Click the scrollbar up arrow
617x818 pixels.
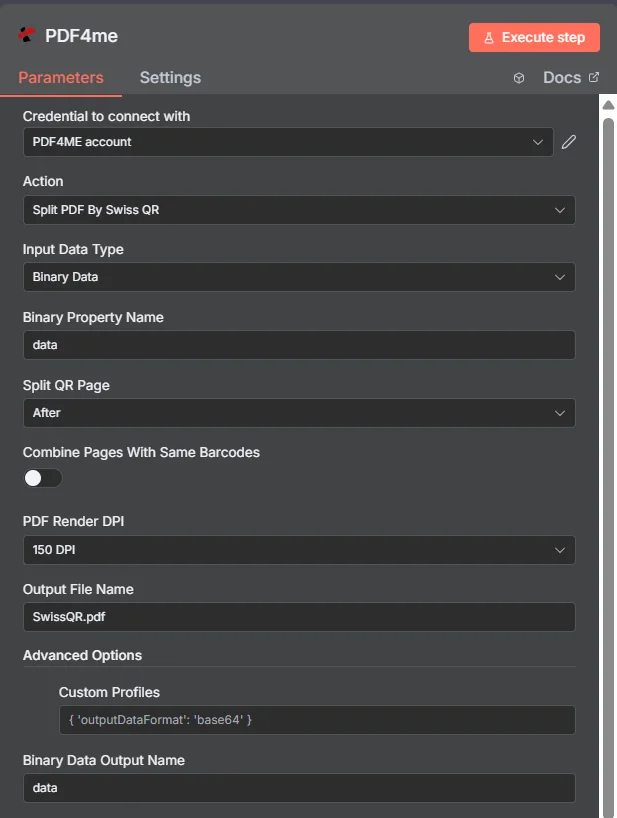point(608,105)
